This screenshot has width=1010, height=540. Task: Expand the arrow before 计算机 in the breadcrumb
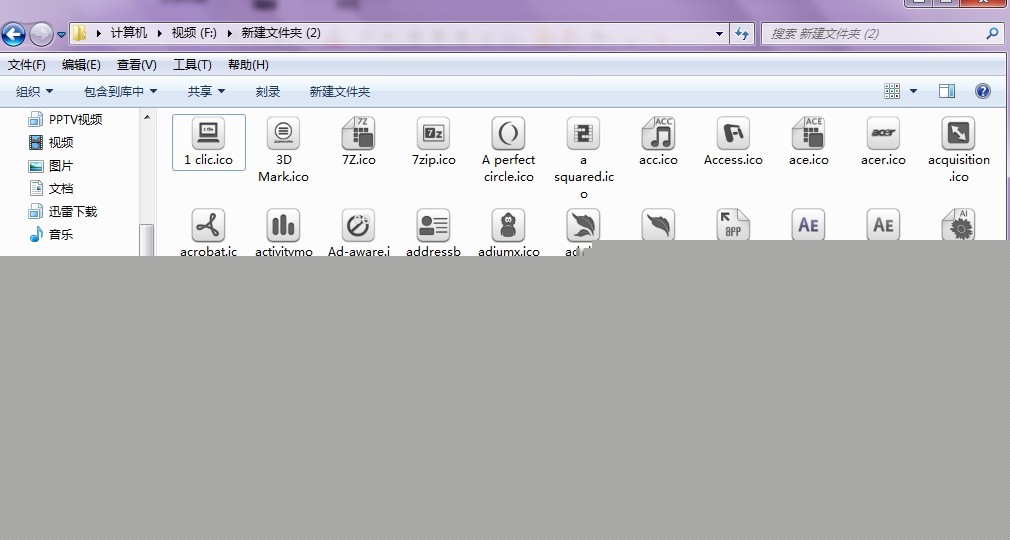pyautogui.click(x=99, y=33)
